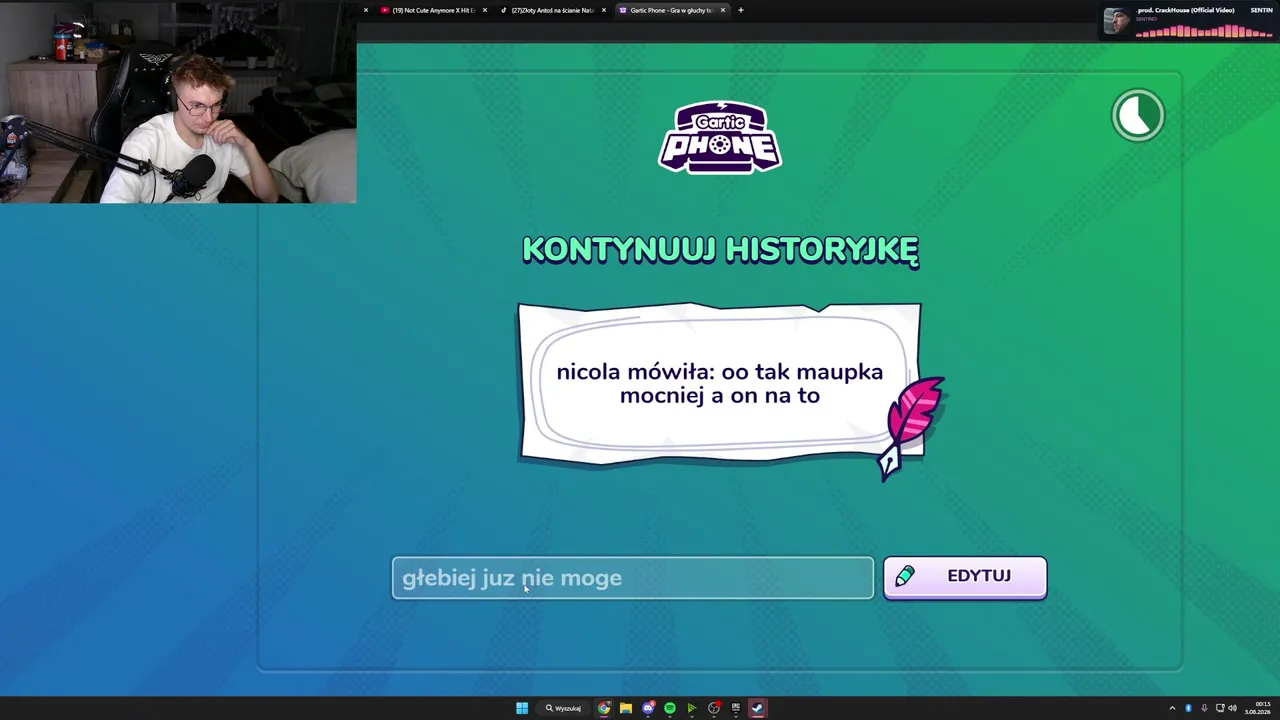Click the story input field
The width and height of the screenshot is (1280, 720).
click(x=632, y=578)
